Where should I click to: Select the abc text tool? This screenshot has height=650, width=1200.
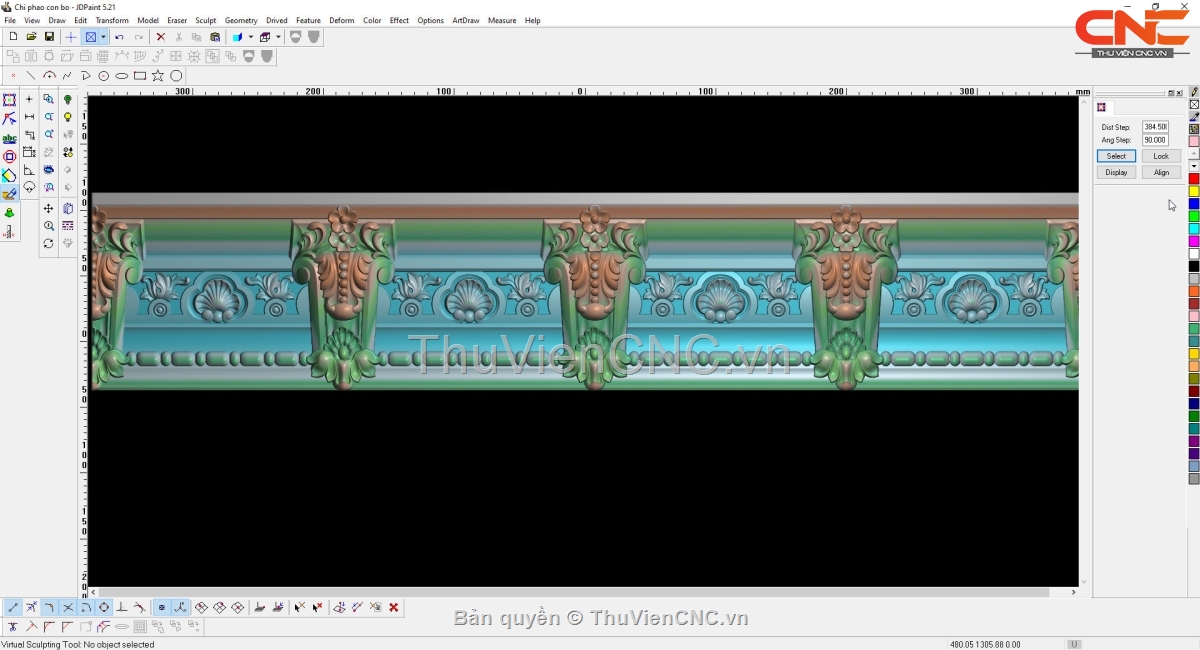(10, 139)
